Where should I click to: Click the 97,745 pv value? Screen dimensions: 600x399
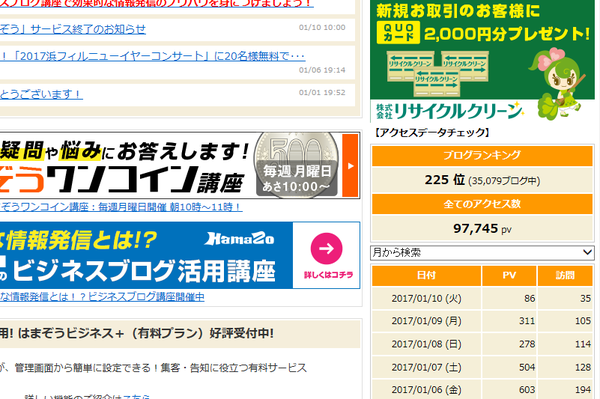click(482, 228)
